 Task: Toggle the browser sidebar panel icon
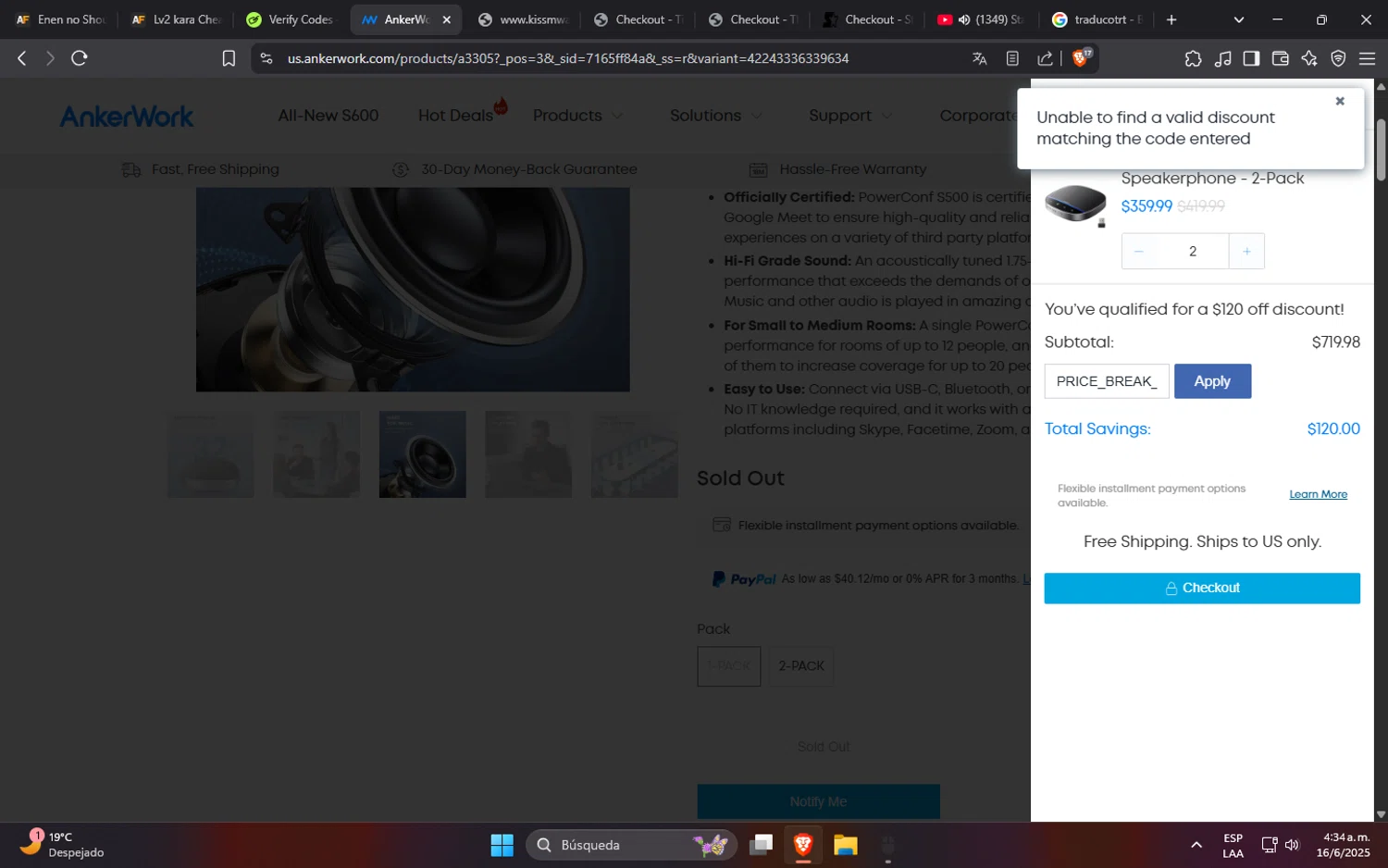tap(1251, 58)
